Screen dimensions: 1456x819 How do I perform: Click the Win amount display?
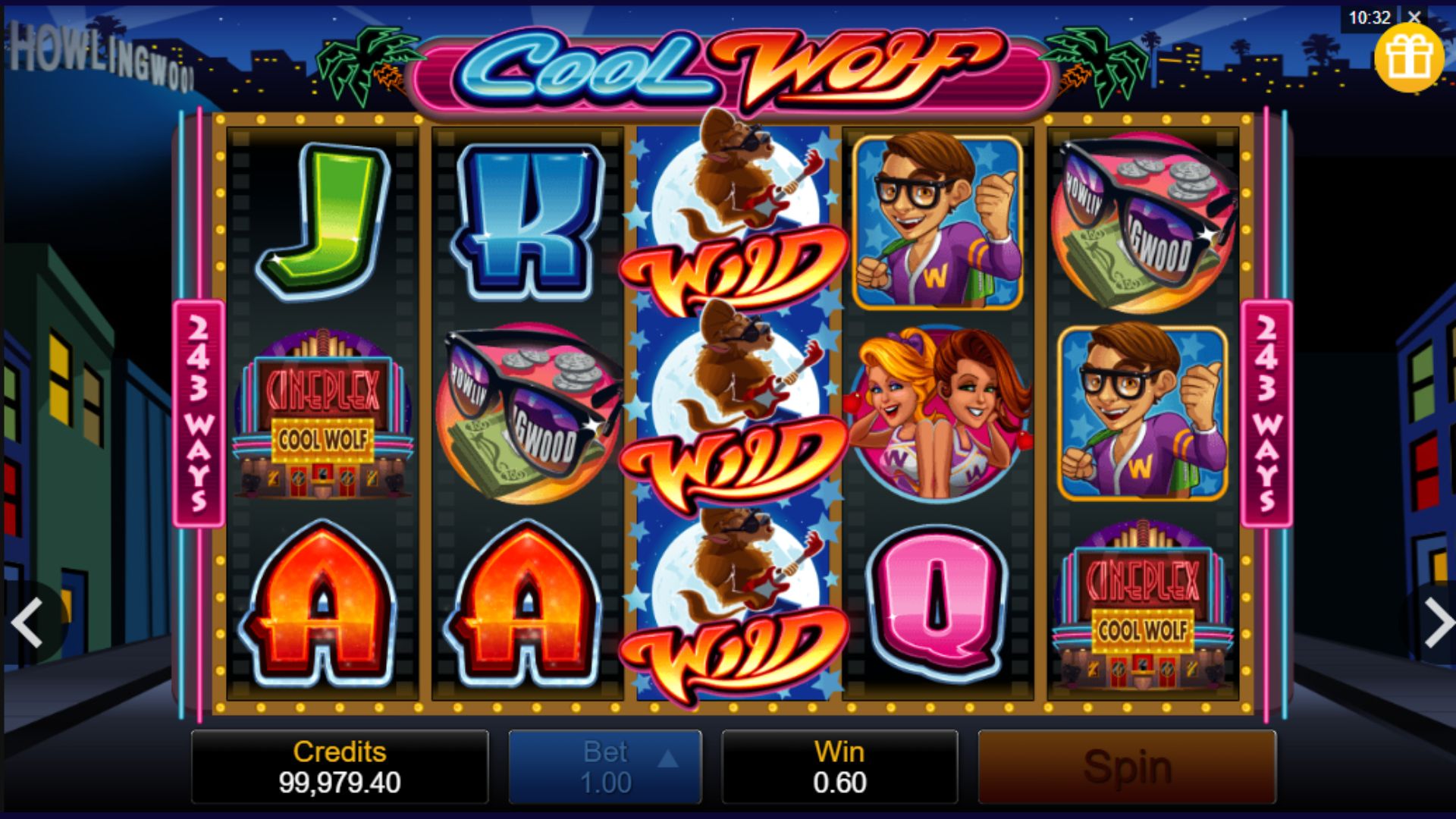839,767
